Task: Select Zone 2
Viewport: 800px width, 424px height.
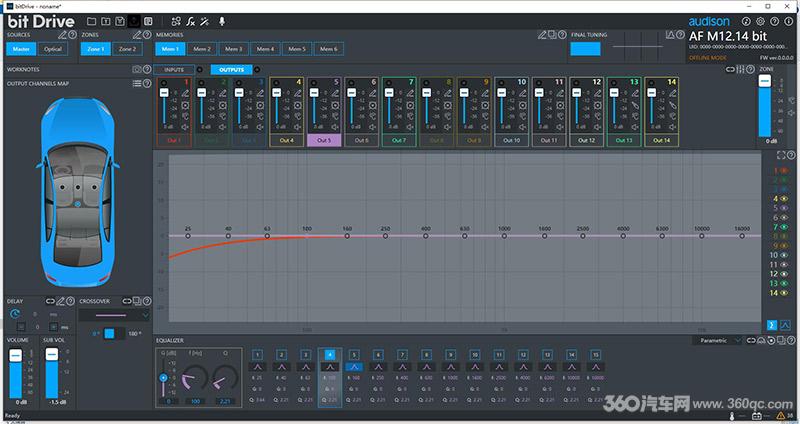Action: (x=127, y=49)
